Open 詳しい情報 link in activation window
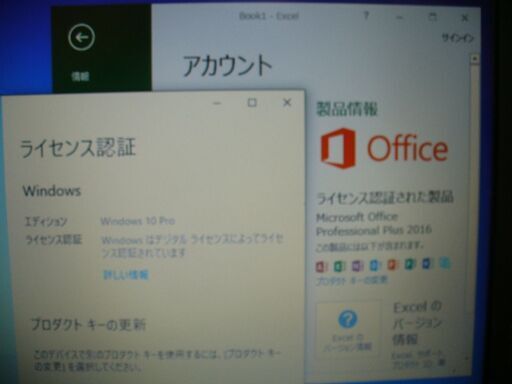The width and height of the screenshot is (512, 384). point(125,275)
